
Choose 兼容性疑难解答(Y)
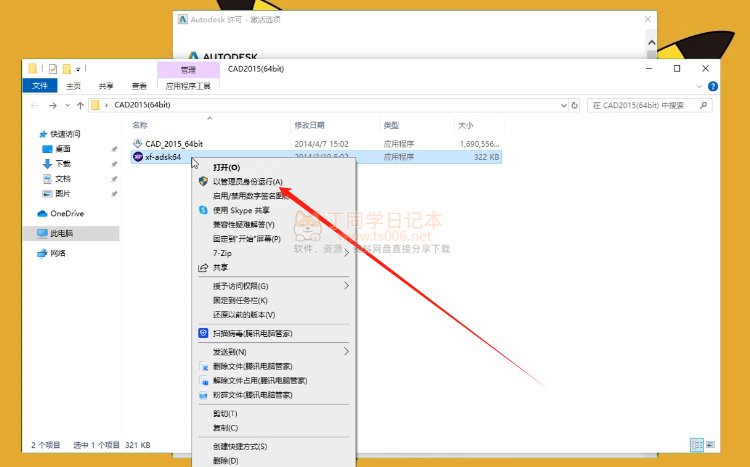coord(274,224)
